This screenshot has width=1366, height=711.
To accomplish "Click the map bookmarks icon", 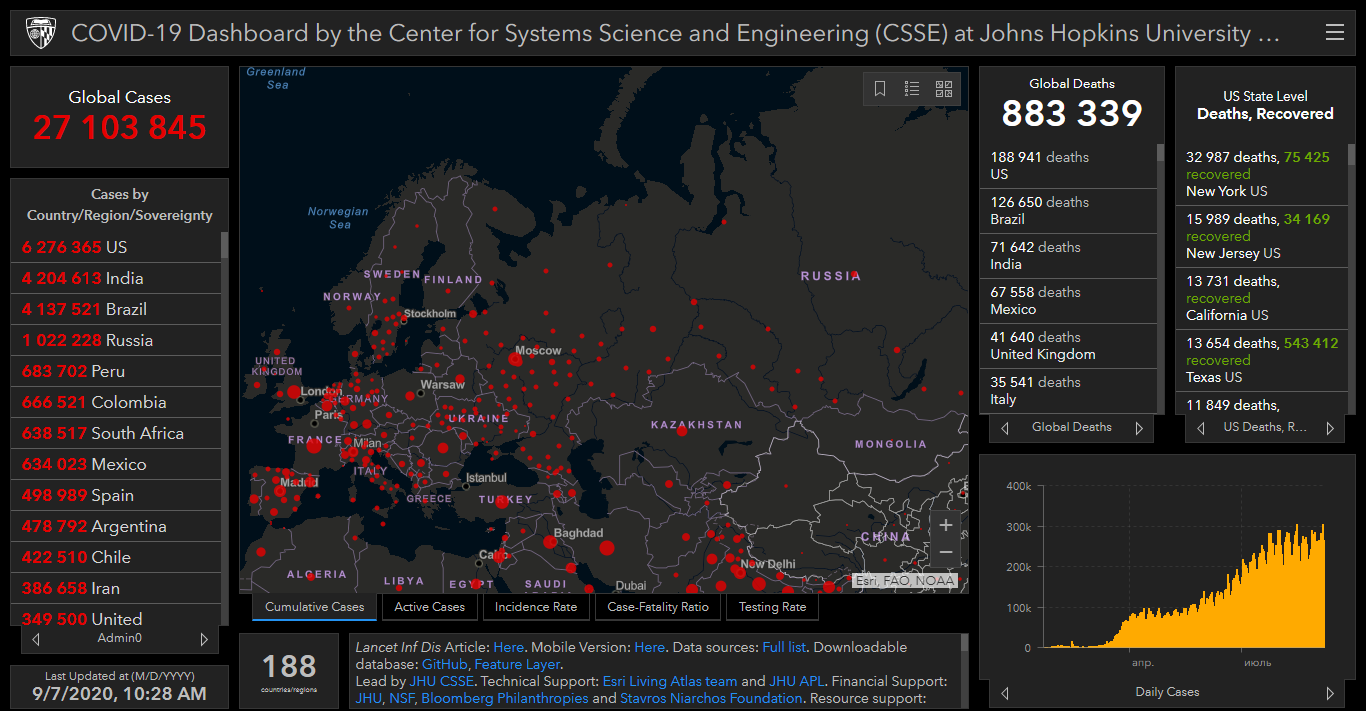I will pos(880,89).
